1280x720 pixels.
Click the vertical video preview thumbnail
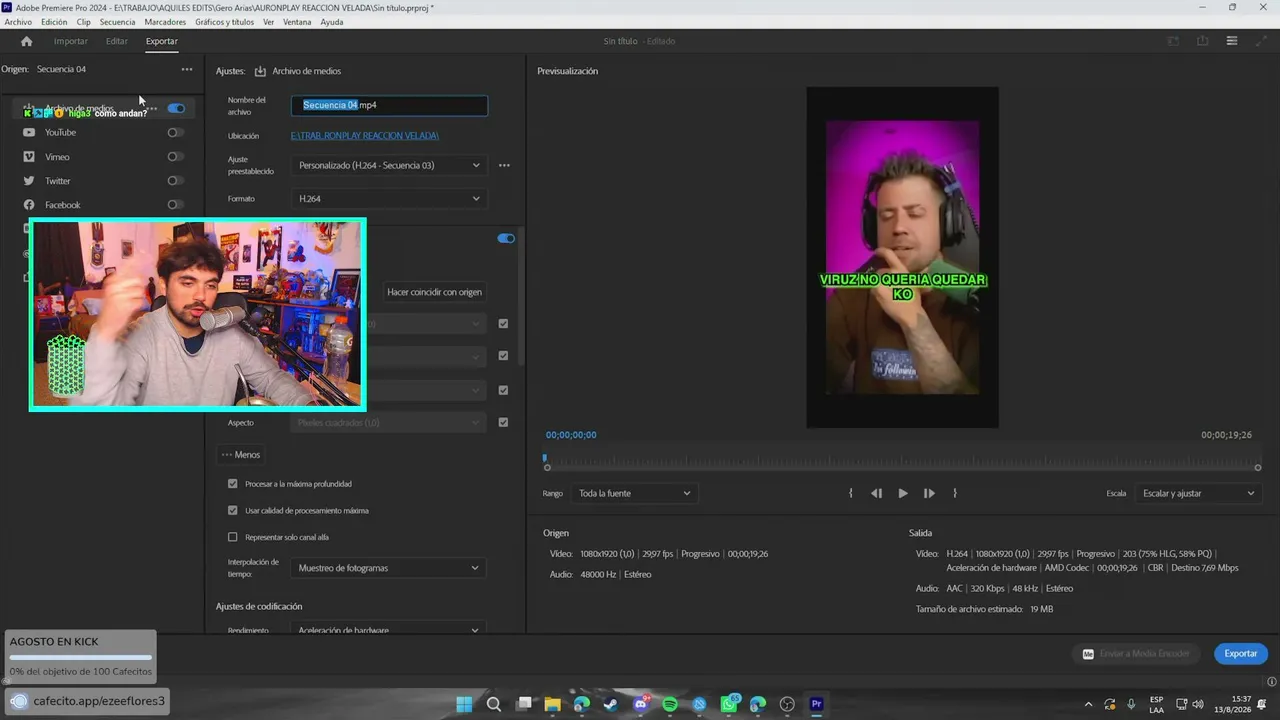pos(902,258)
